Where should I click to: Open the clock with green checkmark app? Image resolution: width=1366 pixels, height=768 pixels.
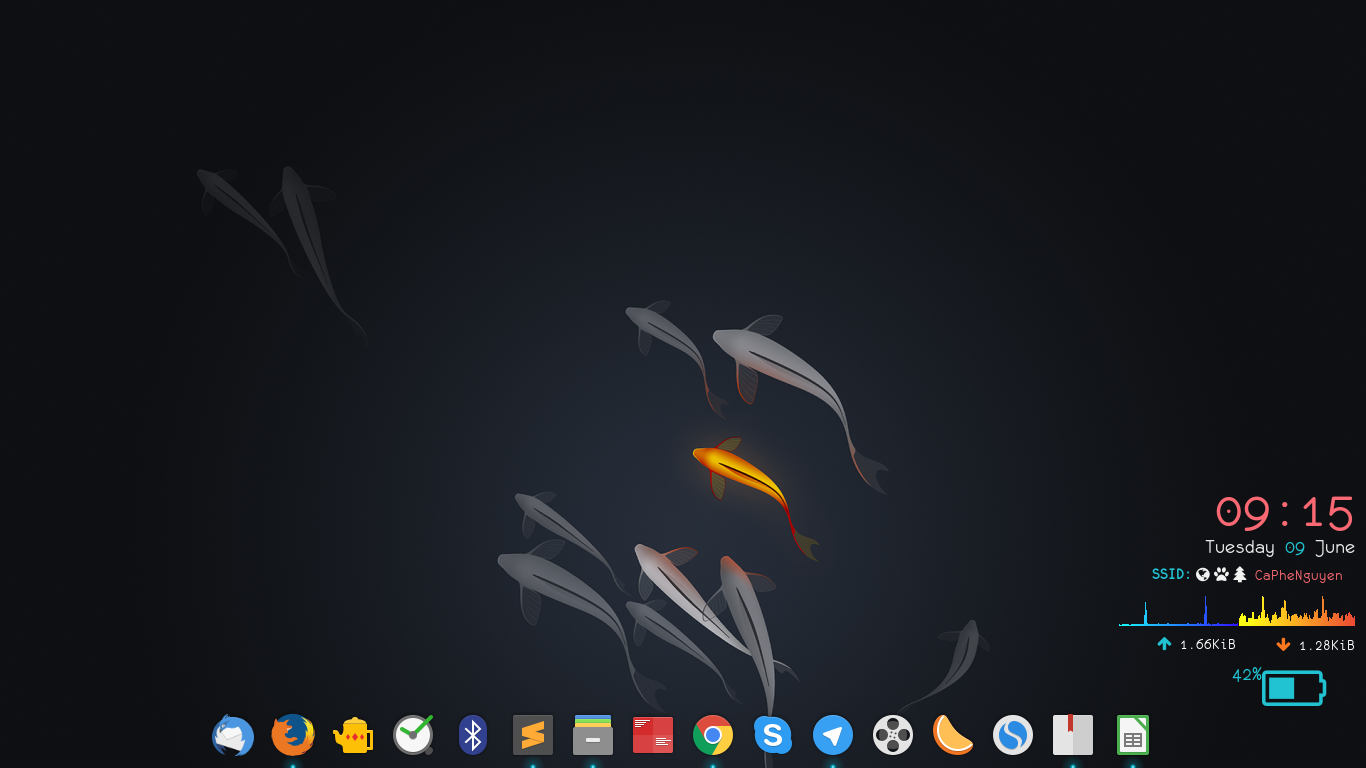pos(413,735)
